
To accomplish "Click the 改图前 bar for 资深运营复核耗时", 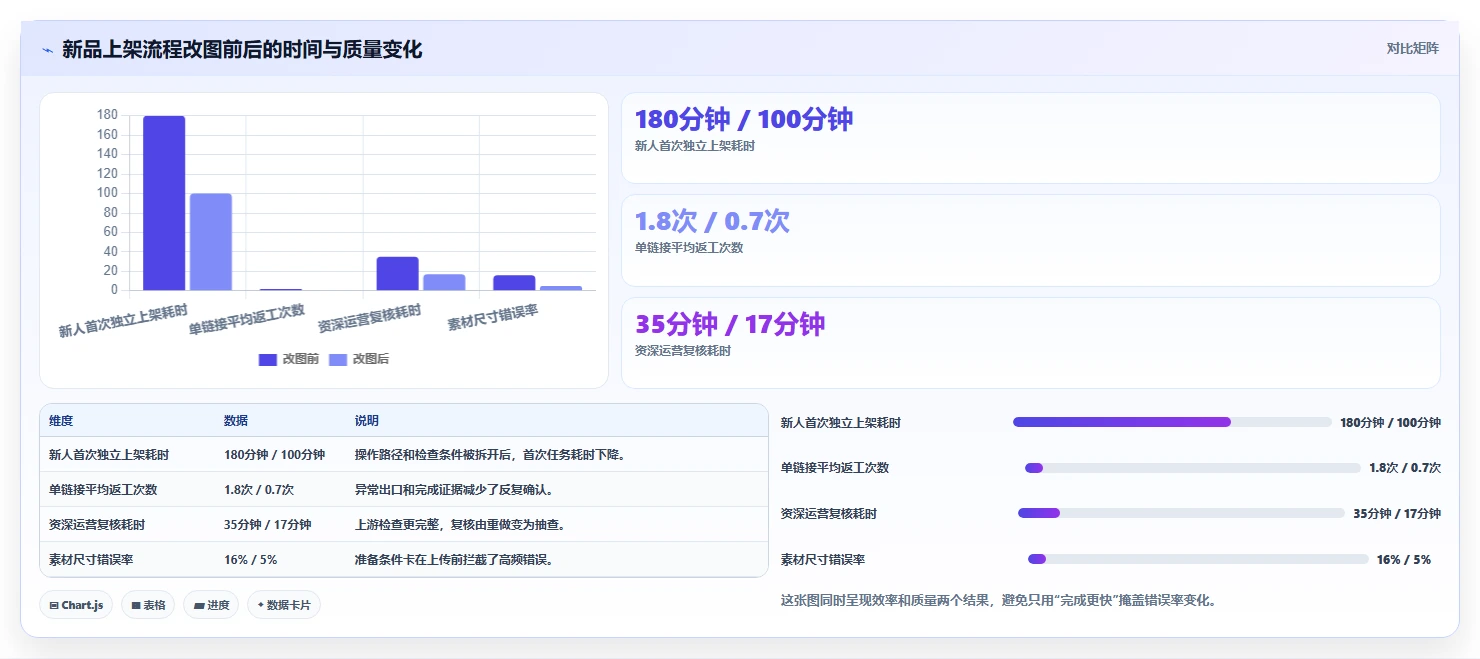I will (x=397, y=274).
